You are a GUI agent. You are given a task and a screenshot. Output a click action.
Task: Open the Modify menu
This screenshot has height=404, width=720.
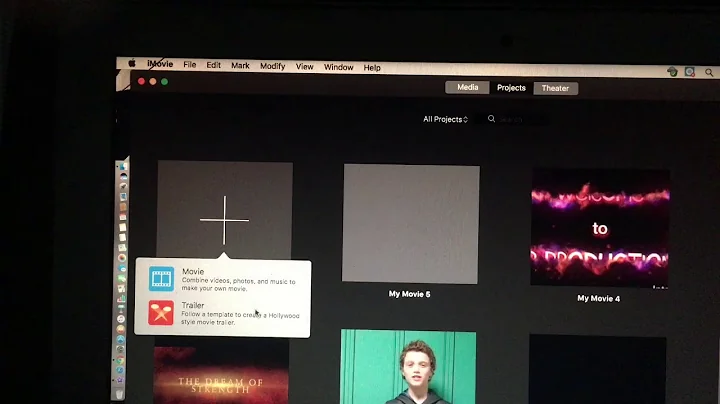(272, 66)
